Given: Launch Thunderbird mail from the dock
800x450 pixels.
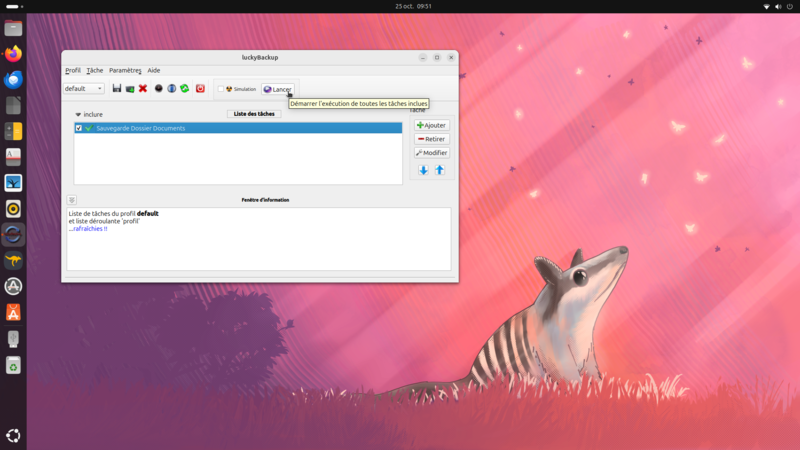Looking at the screenshot, I should click(x=13, y=80).
